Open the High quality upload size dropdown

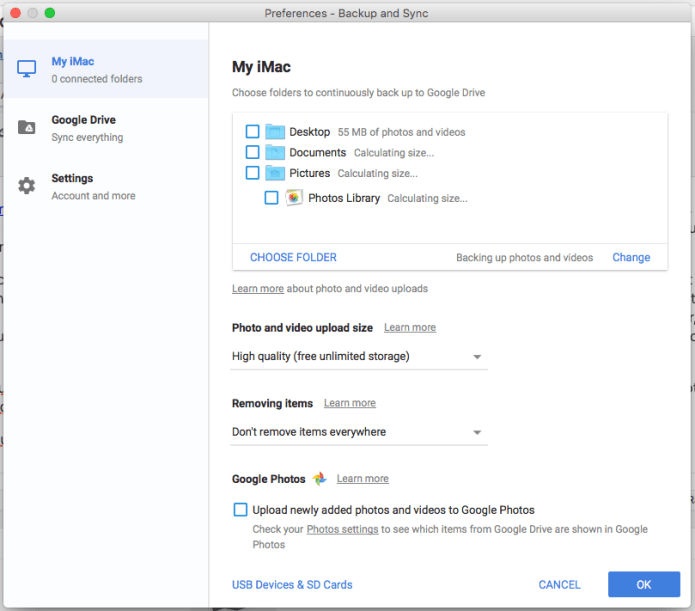[359, 357]
